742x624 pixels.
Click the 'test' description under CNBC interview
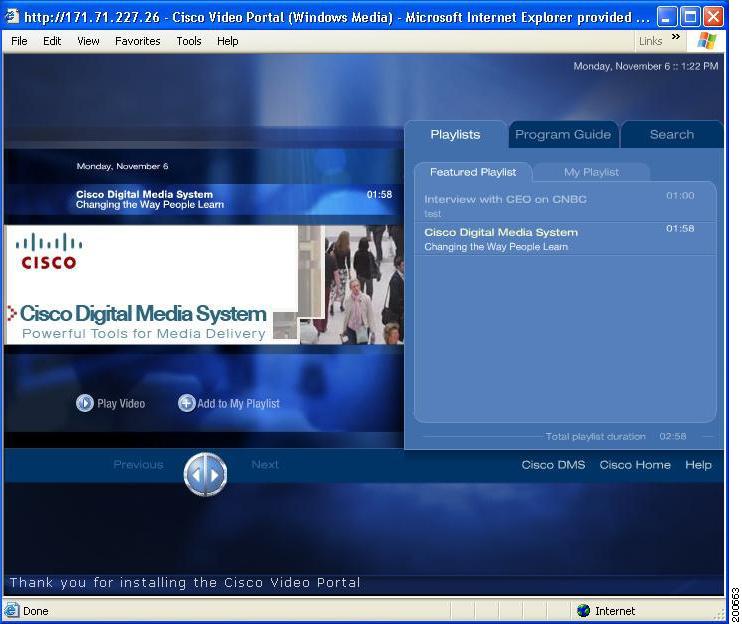(433, 214)
